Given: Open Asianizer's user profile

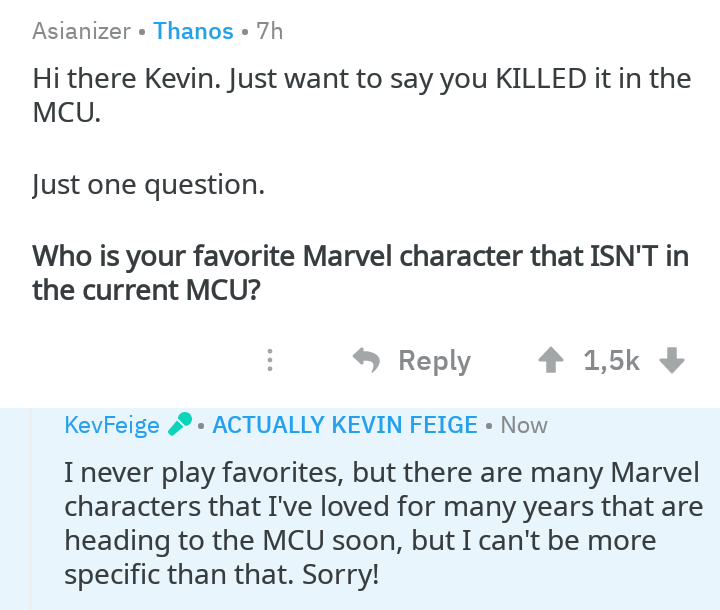Looking at the screenshot, I should 81,31.
